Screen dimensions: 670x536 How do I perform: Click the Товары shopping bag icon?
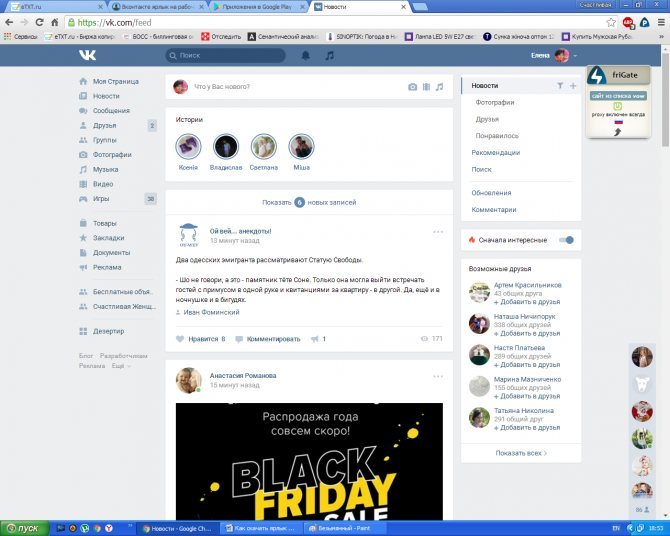coord(83,223)
